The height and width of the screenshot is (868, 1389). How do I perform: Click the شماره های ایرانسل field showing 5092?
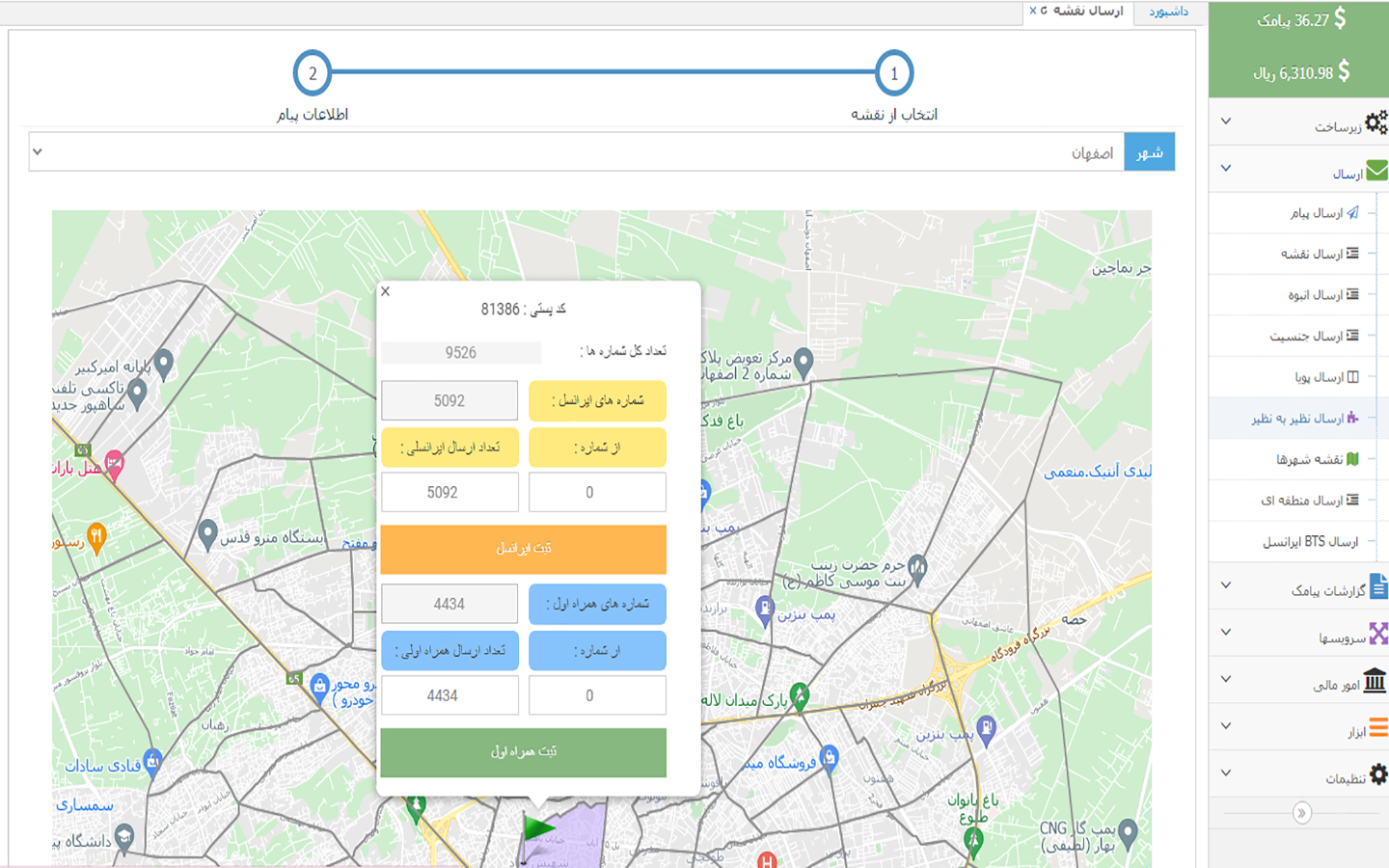tap(449, 401)
